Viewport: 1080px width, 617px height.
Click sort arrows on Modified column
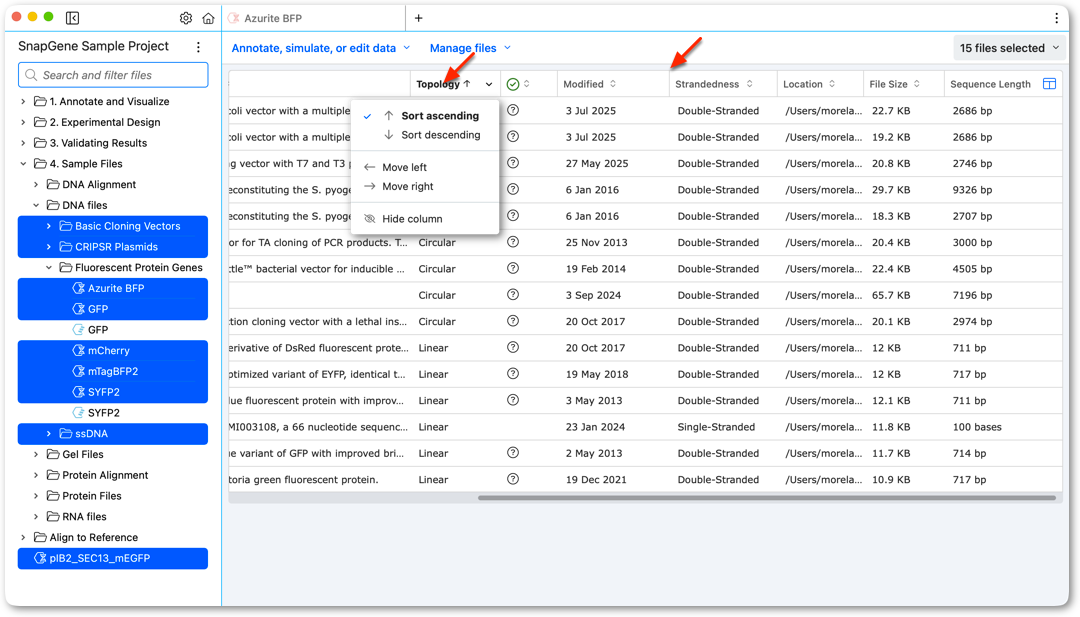(613, 84)
